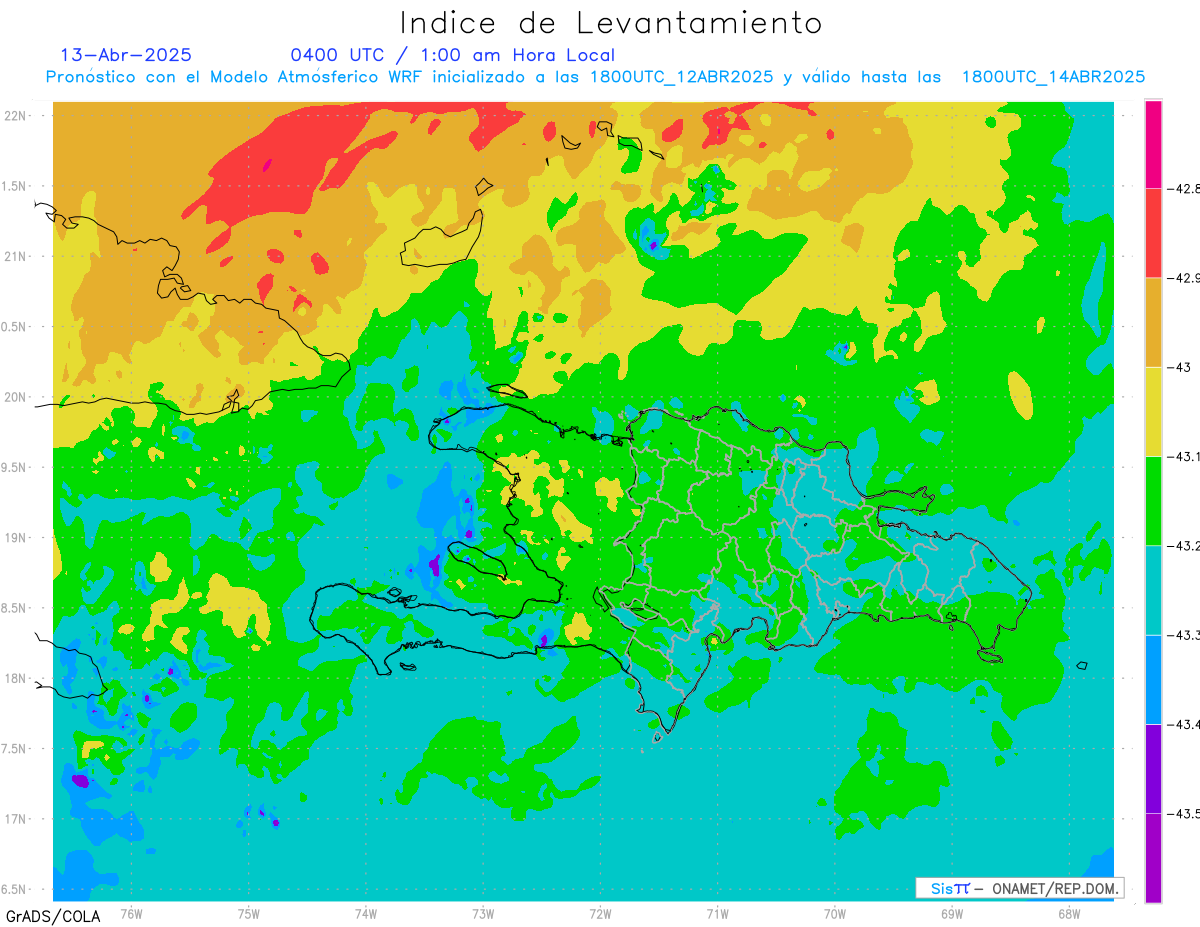Click the valid-until time '1800UTC_14ABR2025'
This screenshot has width=1200, height=927.
(x=1053, y=77)
